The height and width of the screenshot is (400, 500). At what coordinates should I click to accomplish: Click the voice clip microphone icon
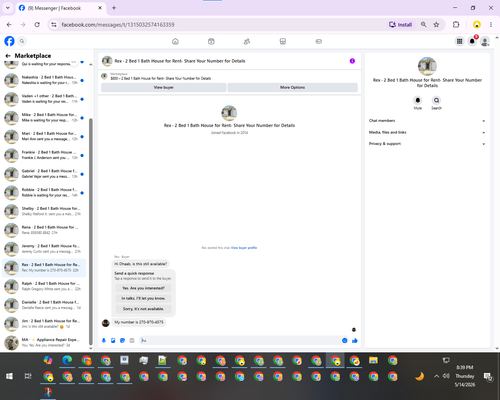[x=104, y=340]
